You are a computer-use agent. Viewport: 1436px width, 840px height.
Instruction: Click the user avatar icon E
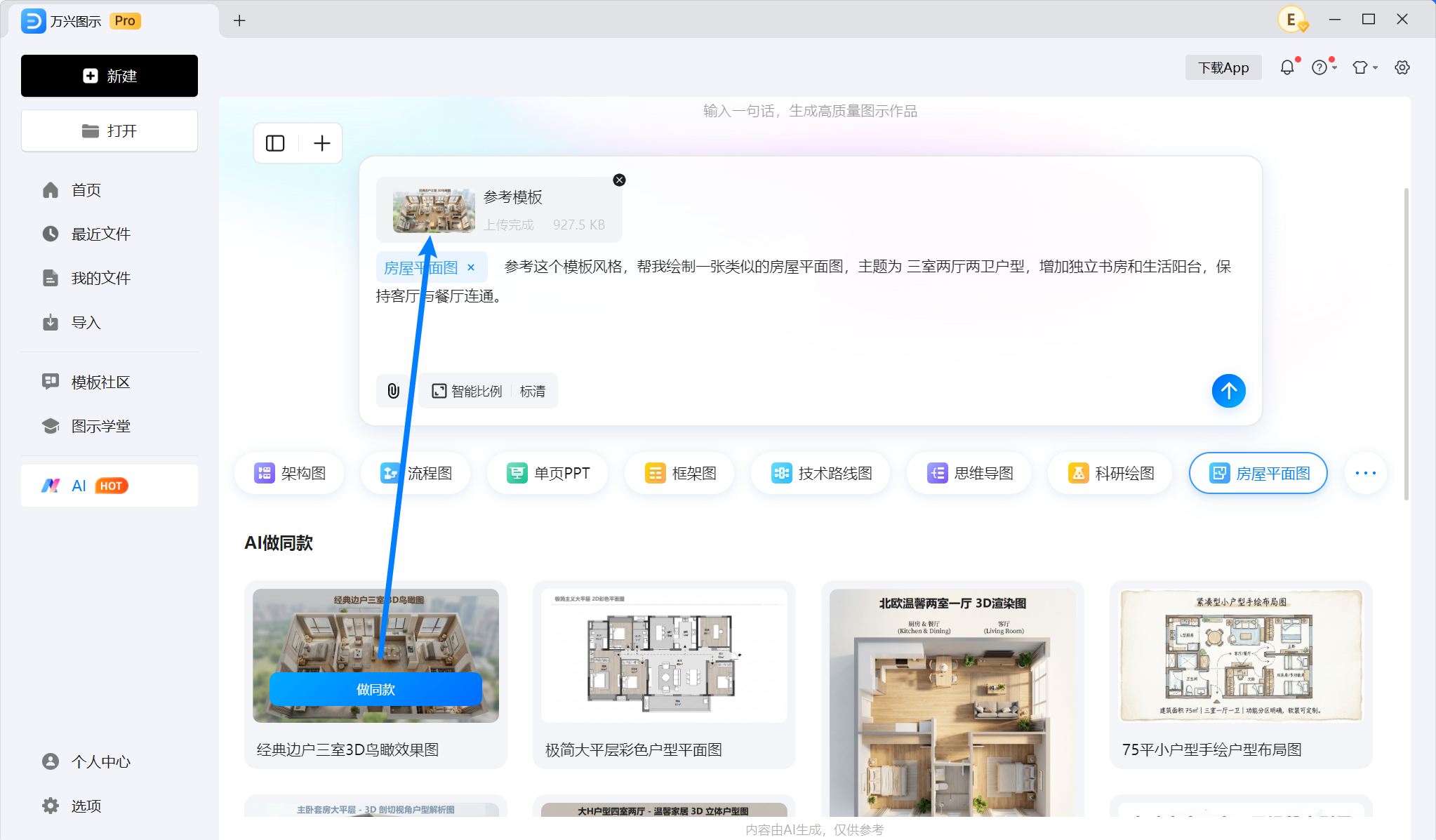pyautogui.click(x=1291, y=20)
